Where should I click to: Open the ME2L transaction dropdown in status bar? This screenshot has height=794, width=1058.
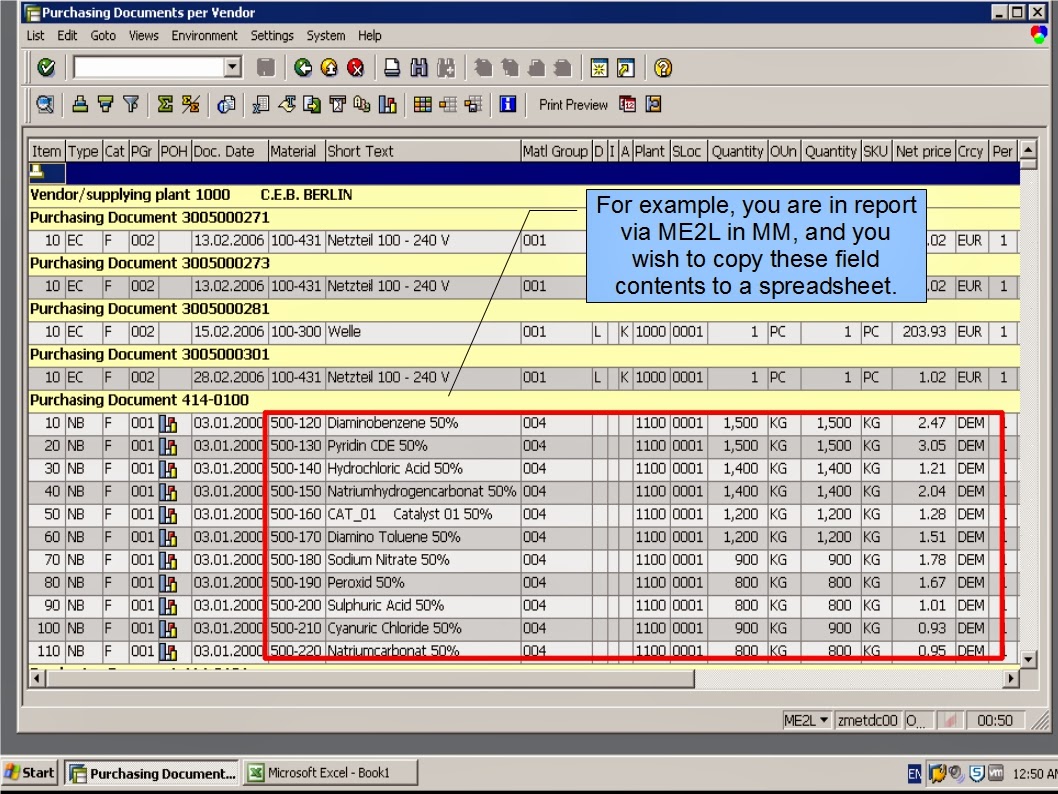[x=822, y=720]
